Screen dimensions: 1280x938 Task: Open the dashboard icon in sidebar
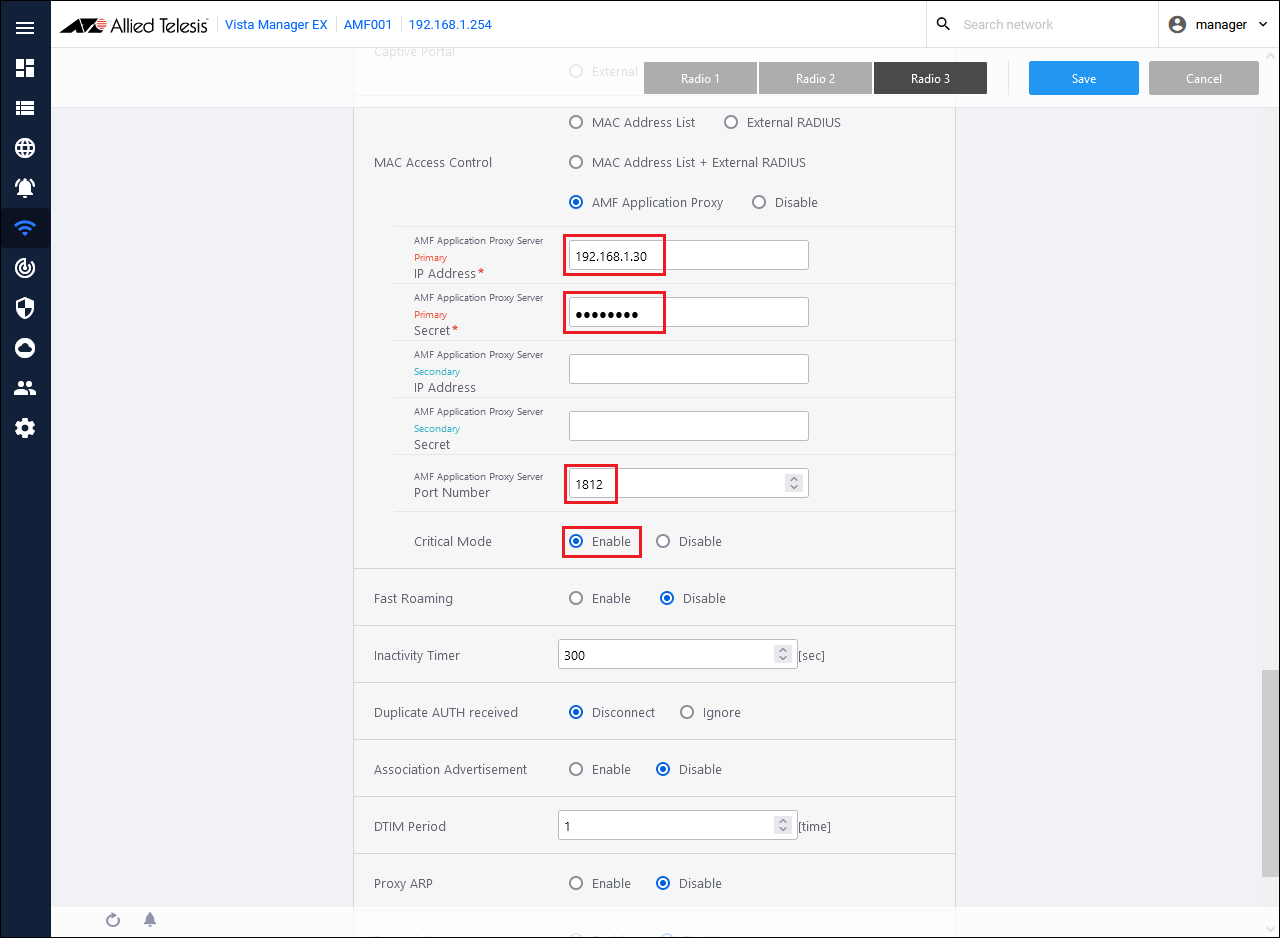coord(25,68)
